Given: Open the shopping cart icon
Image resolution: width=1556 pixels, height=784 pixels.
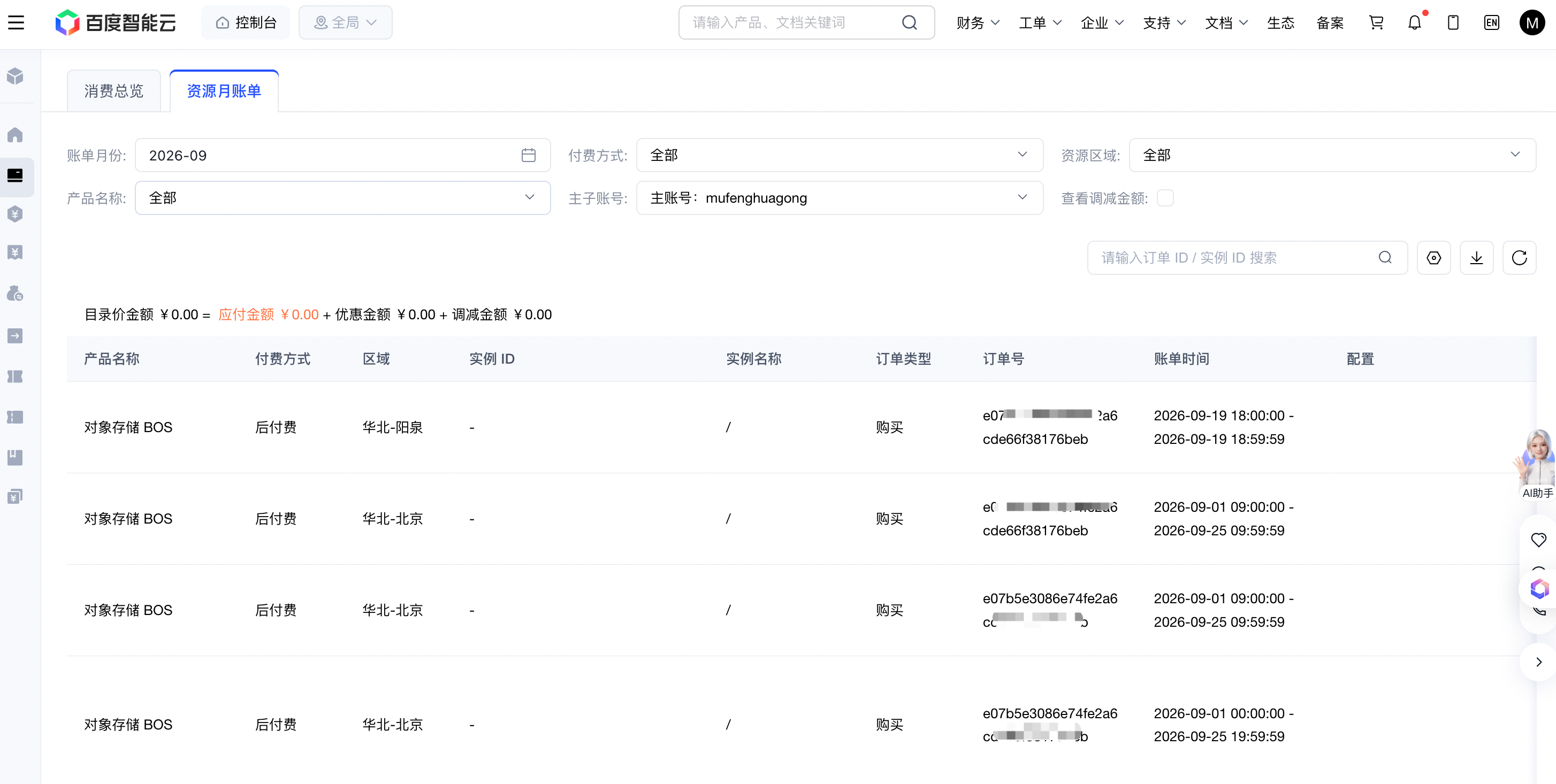Looking at the screenshot, I should point(1376,23).
